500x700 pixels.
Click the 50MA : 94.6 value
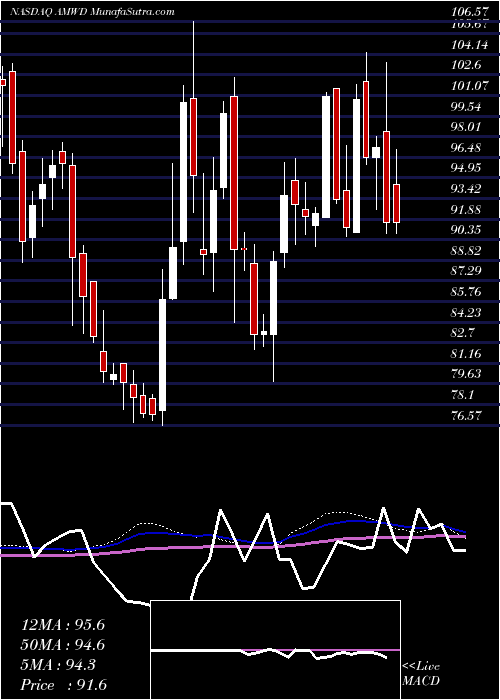tap(63, 645)
